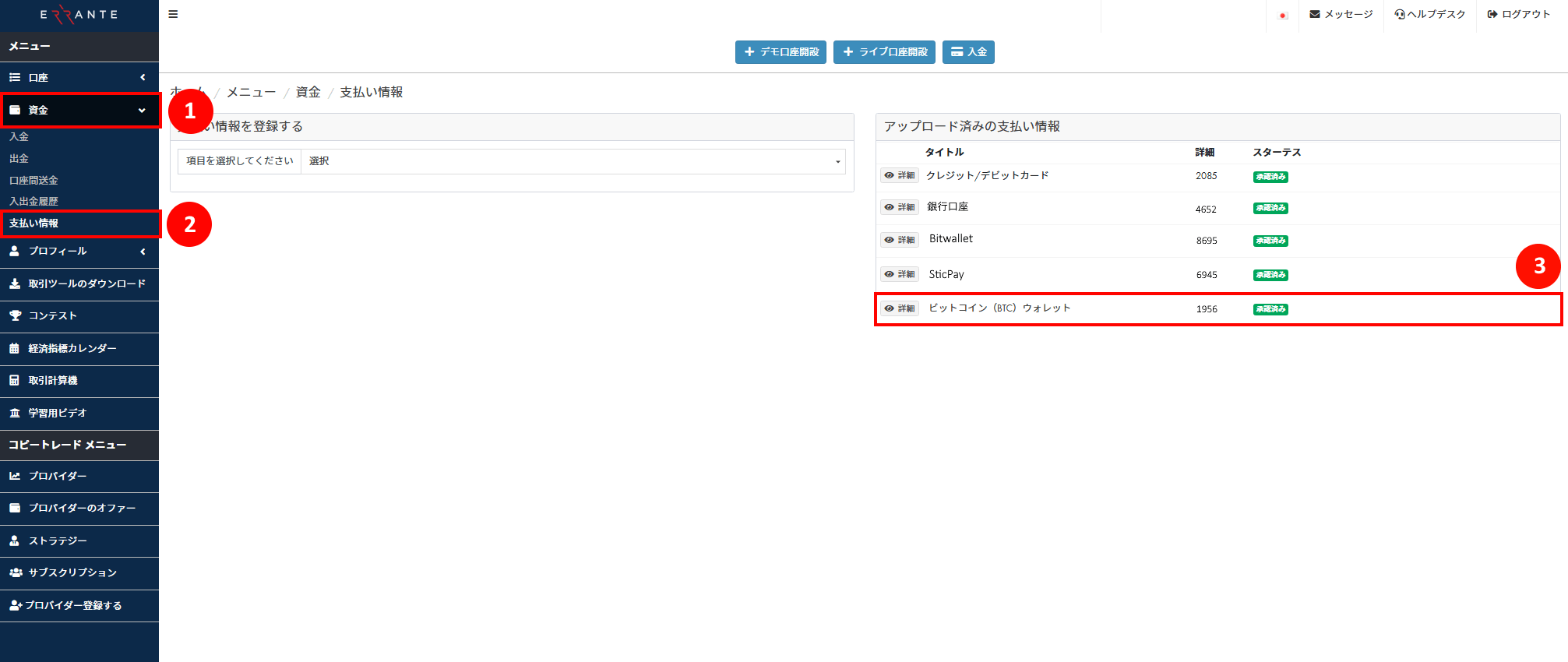Viewport: 1568px width, 662px height.
Task: Click the user icon beside プロフィール
Action: 14,251
